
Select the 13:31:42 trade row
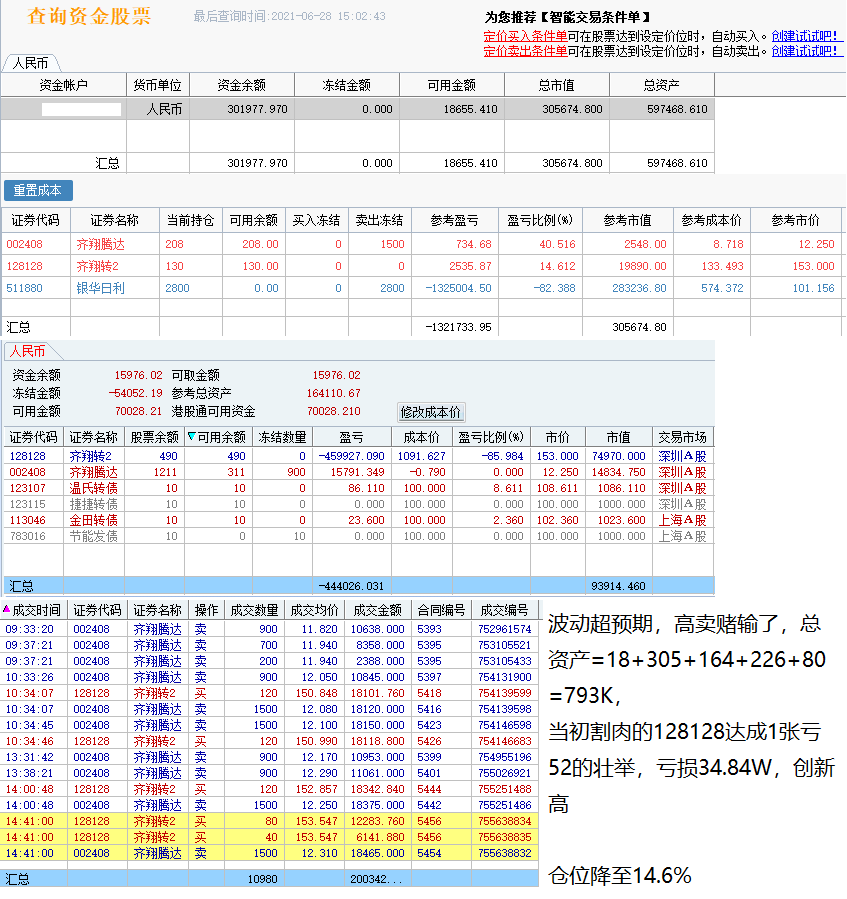coord(270,758)
